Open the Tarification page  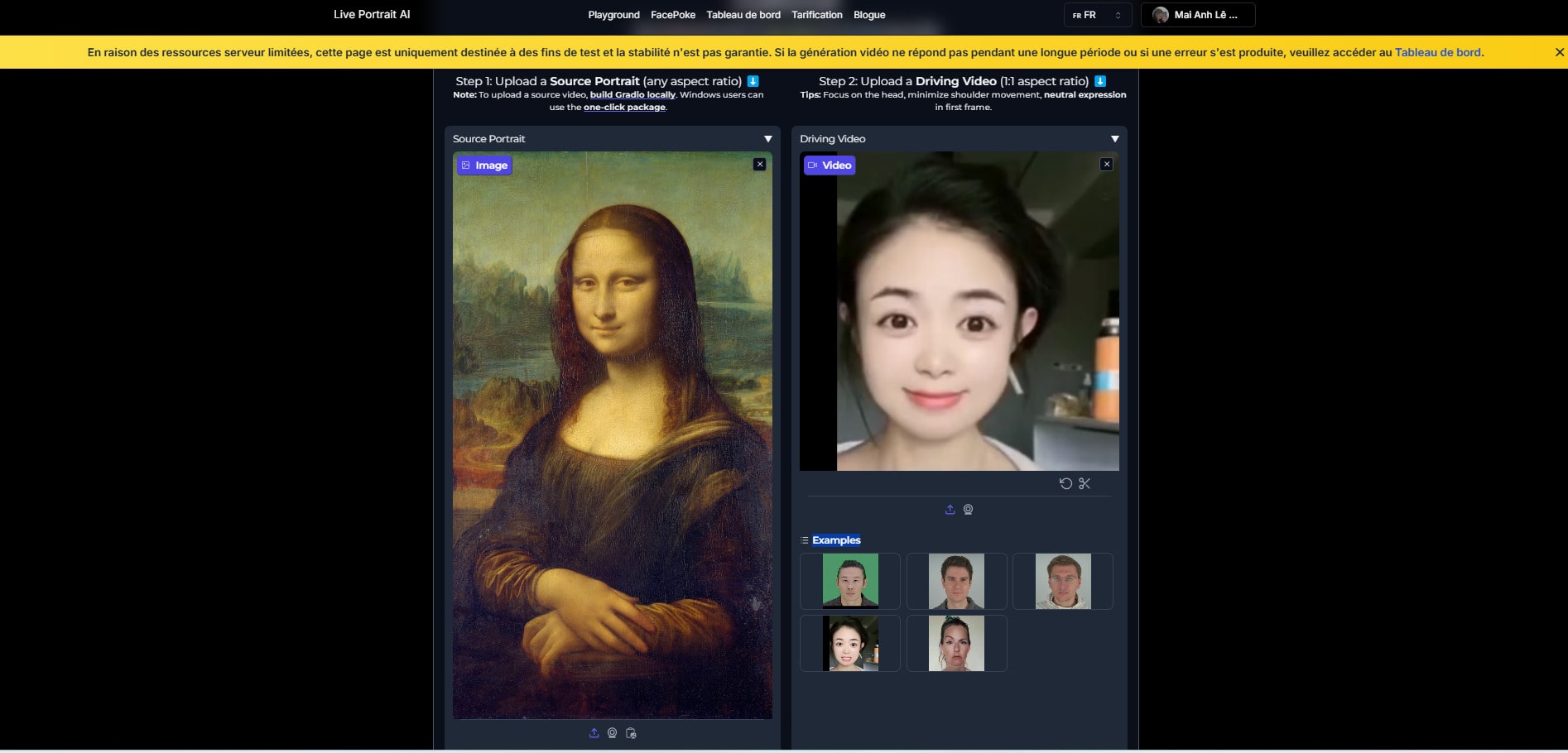817,15
